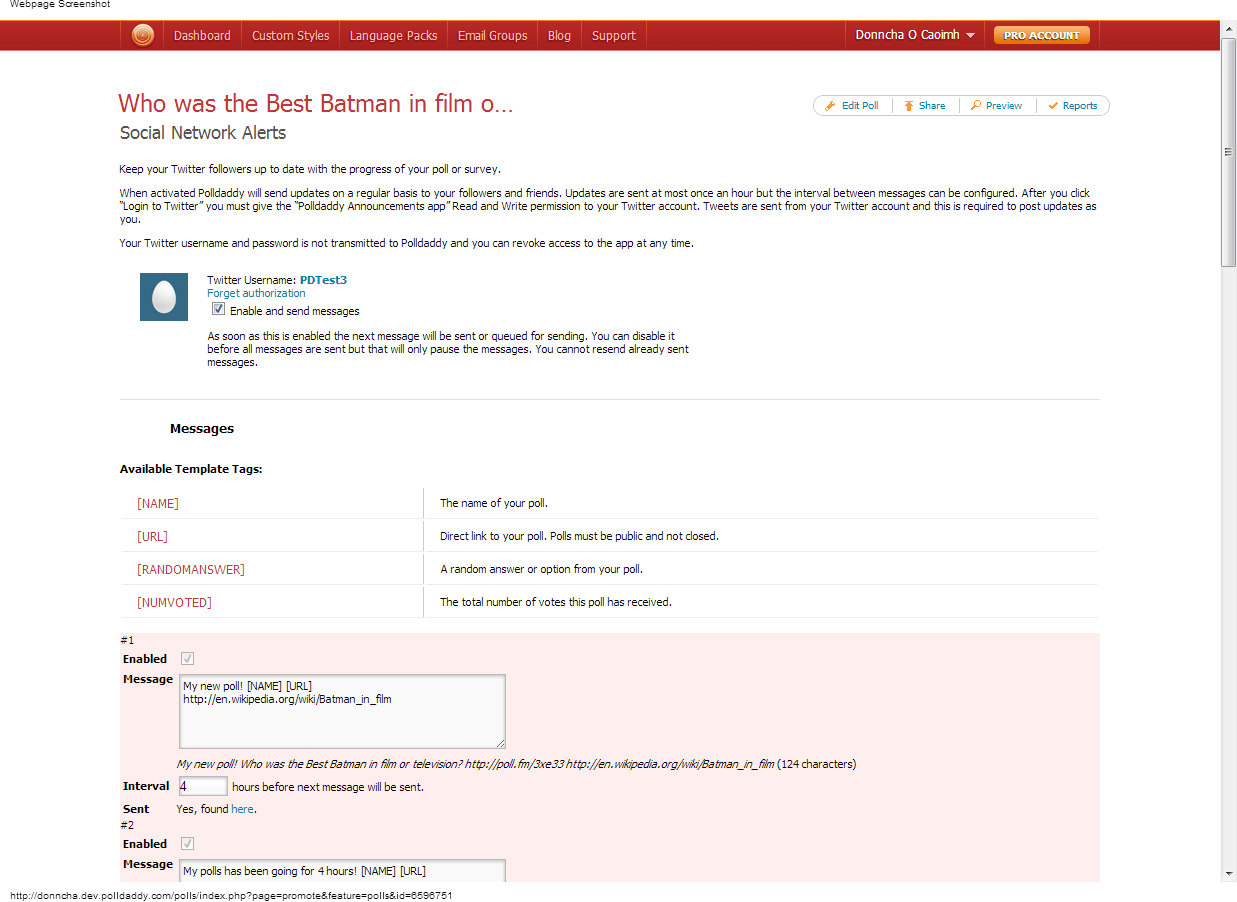This screenshot has width=1237, height=902.
Task: Click the Reports checkmark icon
Action: pos(1053,106)
